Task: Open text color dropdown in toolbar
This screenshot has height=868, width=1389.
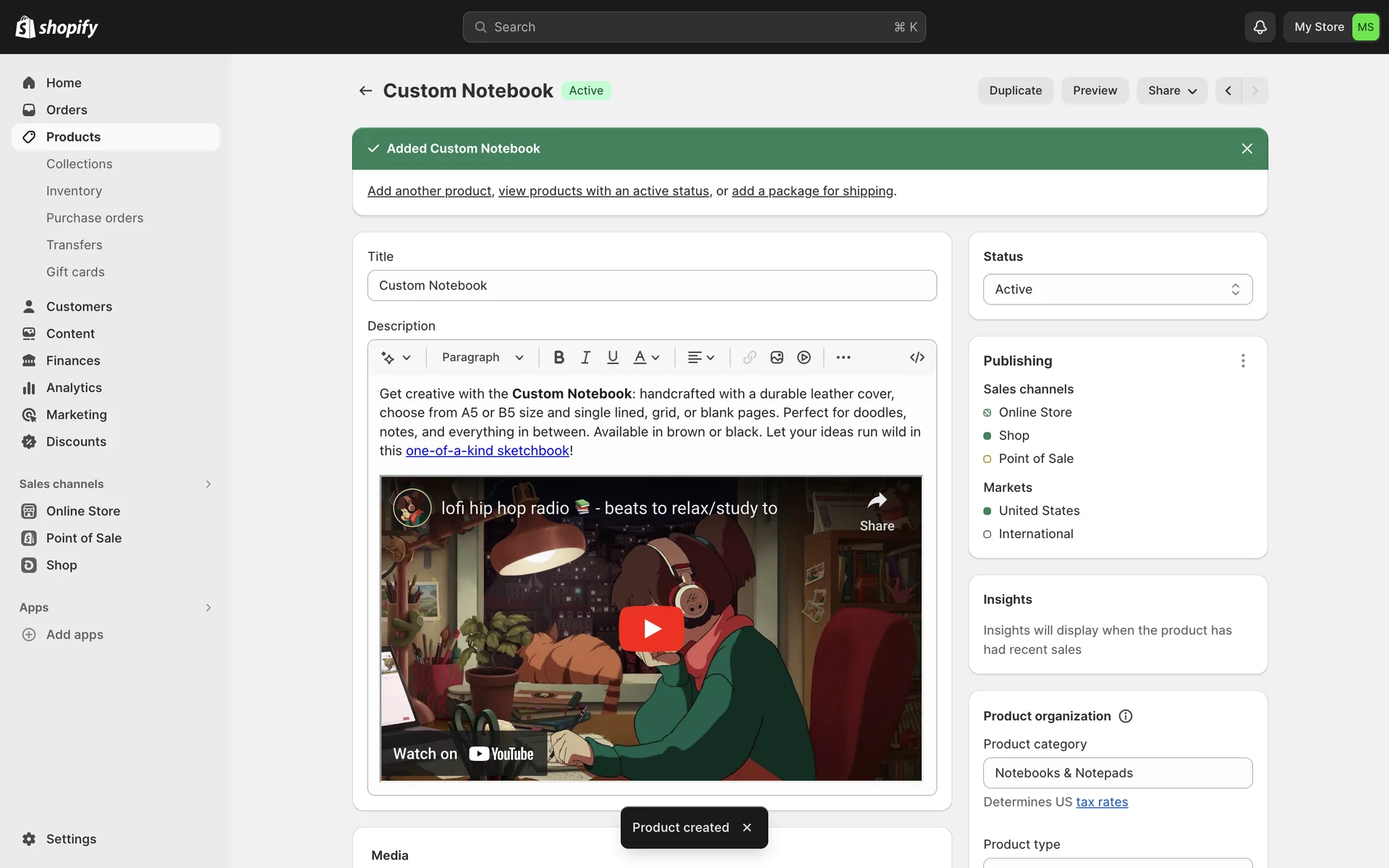Action: tap(647, 357)
